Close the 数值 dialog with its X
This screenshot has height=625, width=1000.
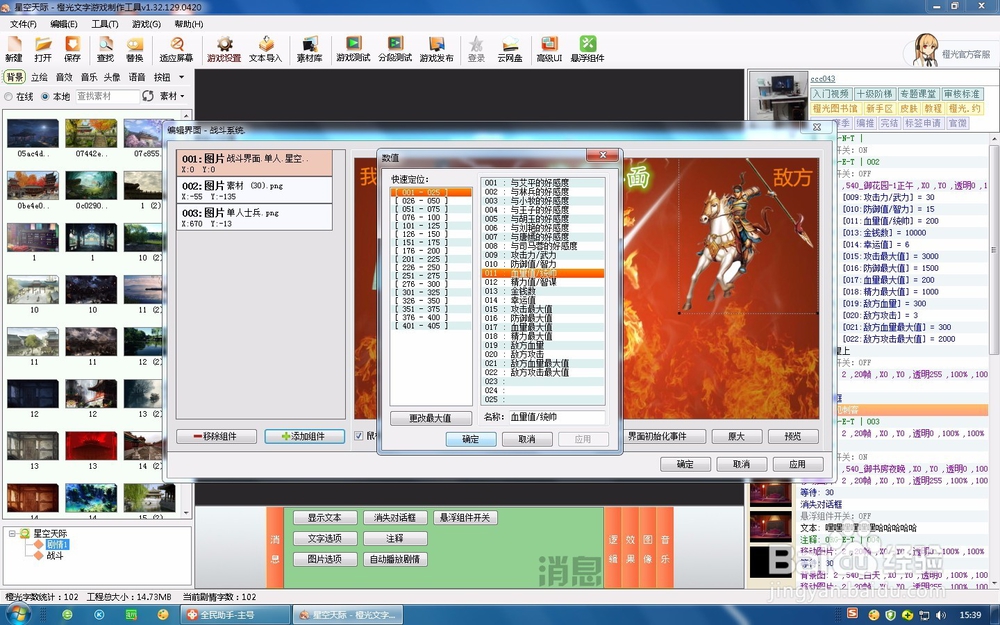pos(602,156)
